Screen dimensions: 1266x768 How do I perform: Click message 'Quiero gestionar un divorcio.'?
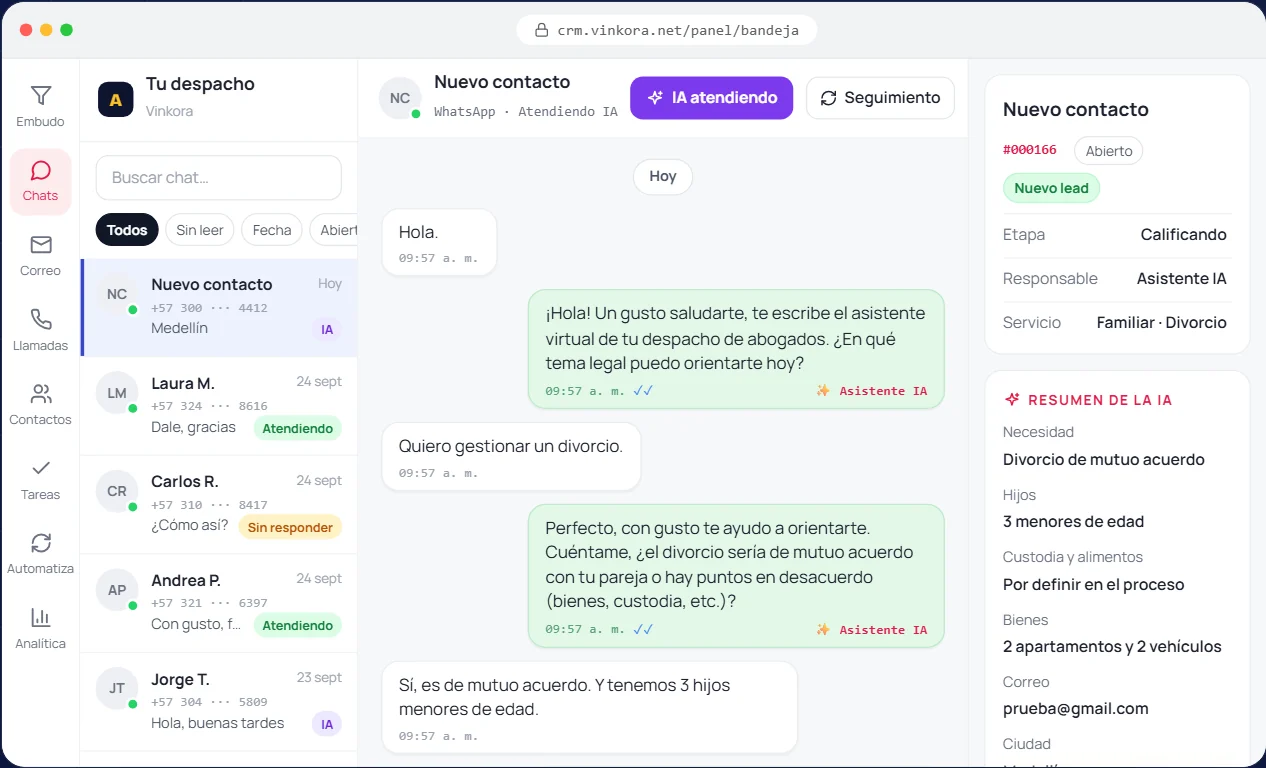511,457
